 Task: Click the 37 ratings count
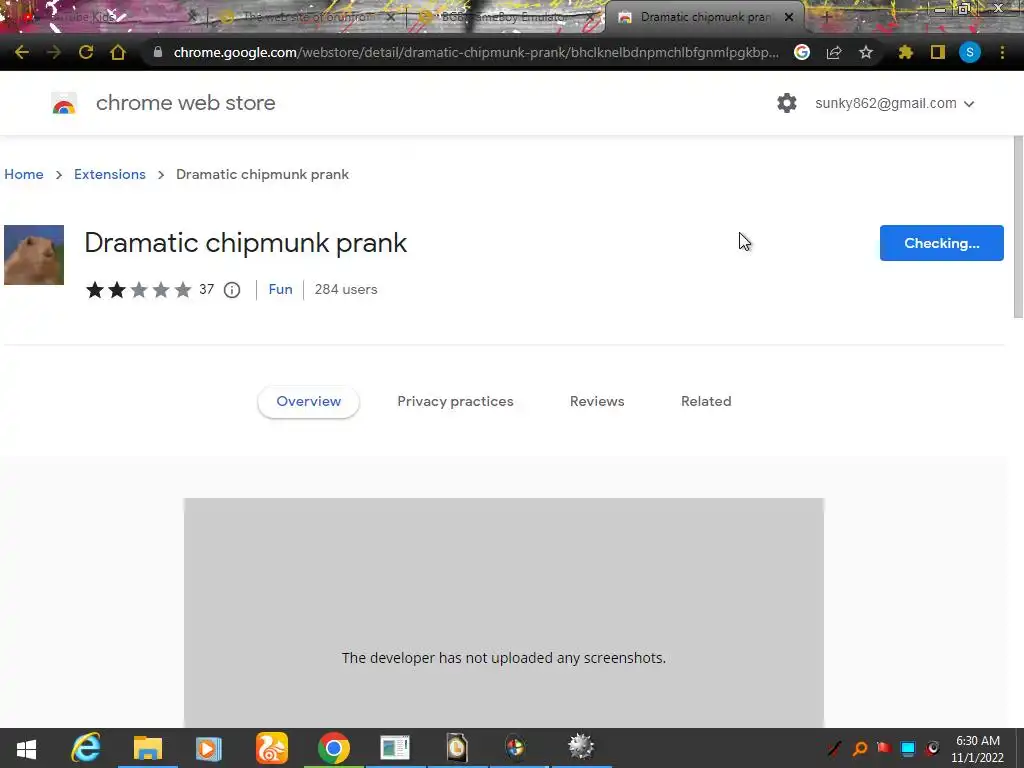coord(206,289)
